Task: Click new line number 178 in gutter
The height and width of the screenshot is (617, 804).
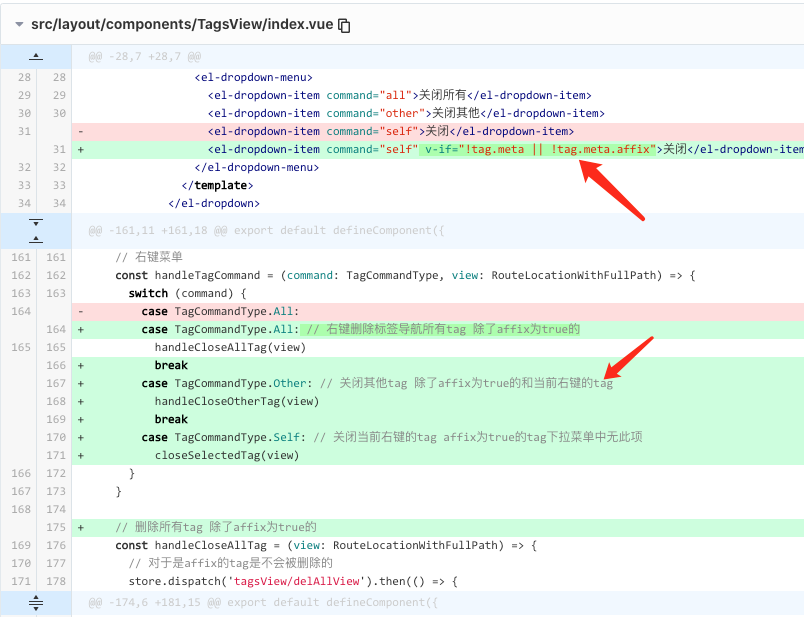Action: [x=56, y=582]
